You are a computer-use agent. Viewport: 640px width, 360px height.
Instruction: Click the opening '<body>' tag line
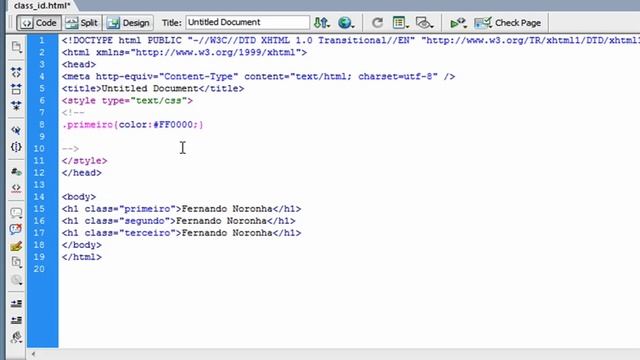79,197
